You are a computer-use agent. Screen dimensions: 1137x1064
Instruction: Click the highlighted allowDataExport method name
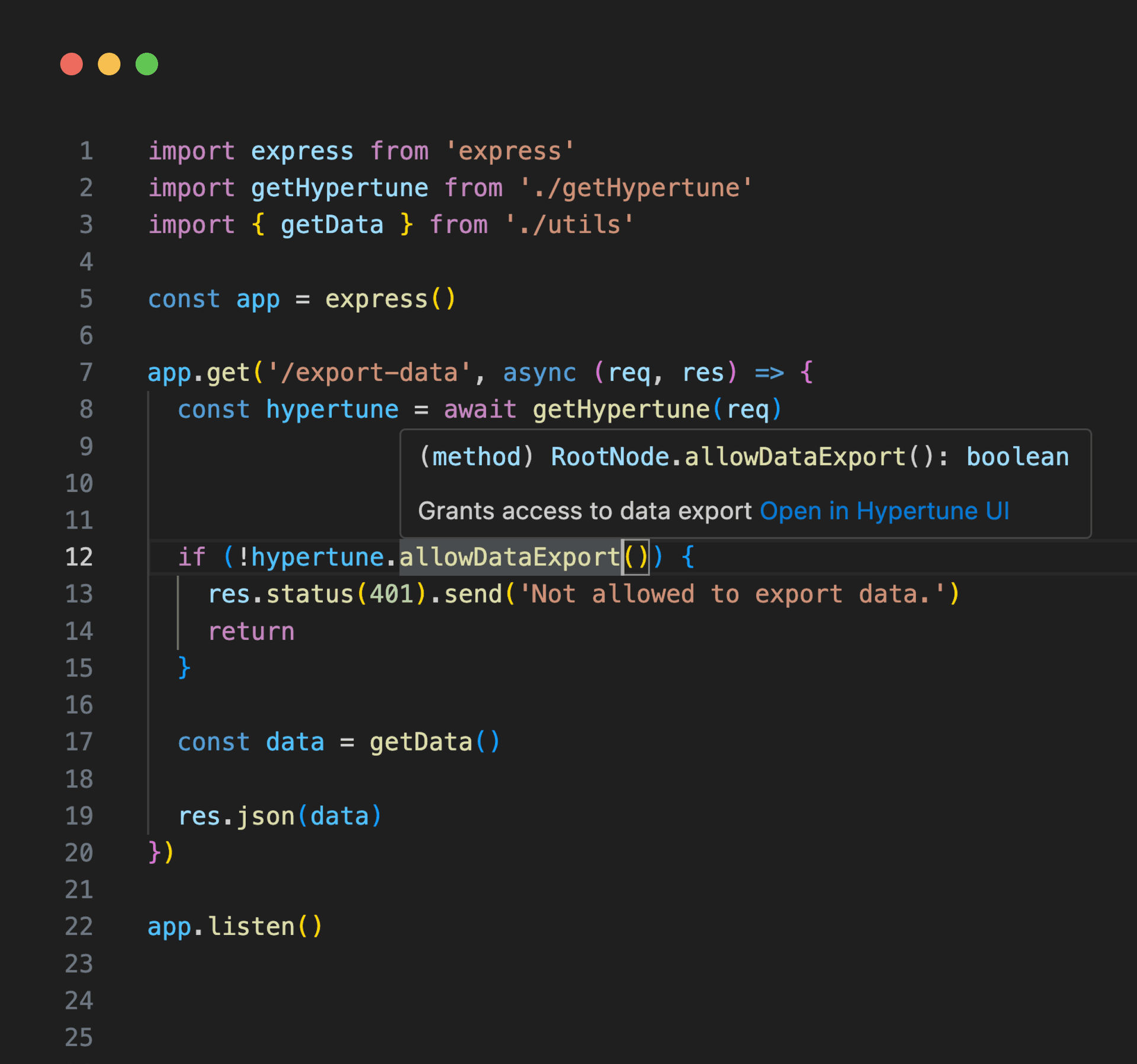(509, 557)
